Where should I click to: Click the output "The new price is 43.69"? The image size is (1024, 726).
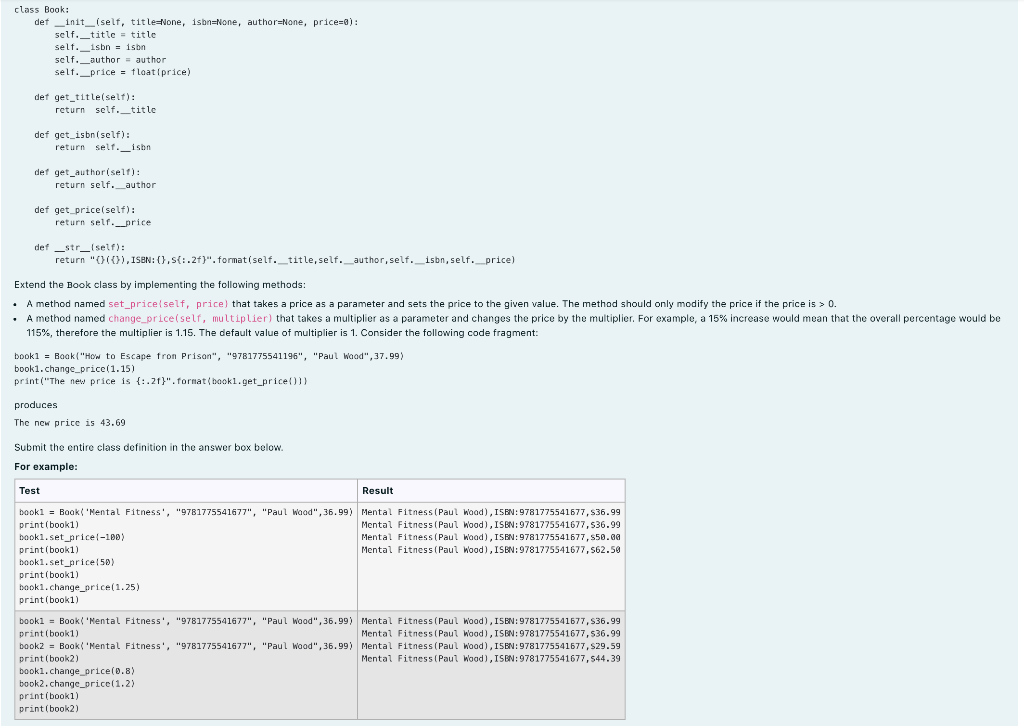point(70,422)
